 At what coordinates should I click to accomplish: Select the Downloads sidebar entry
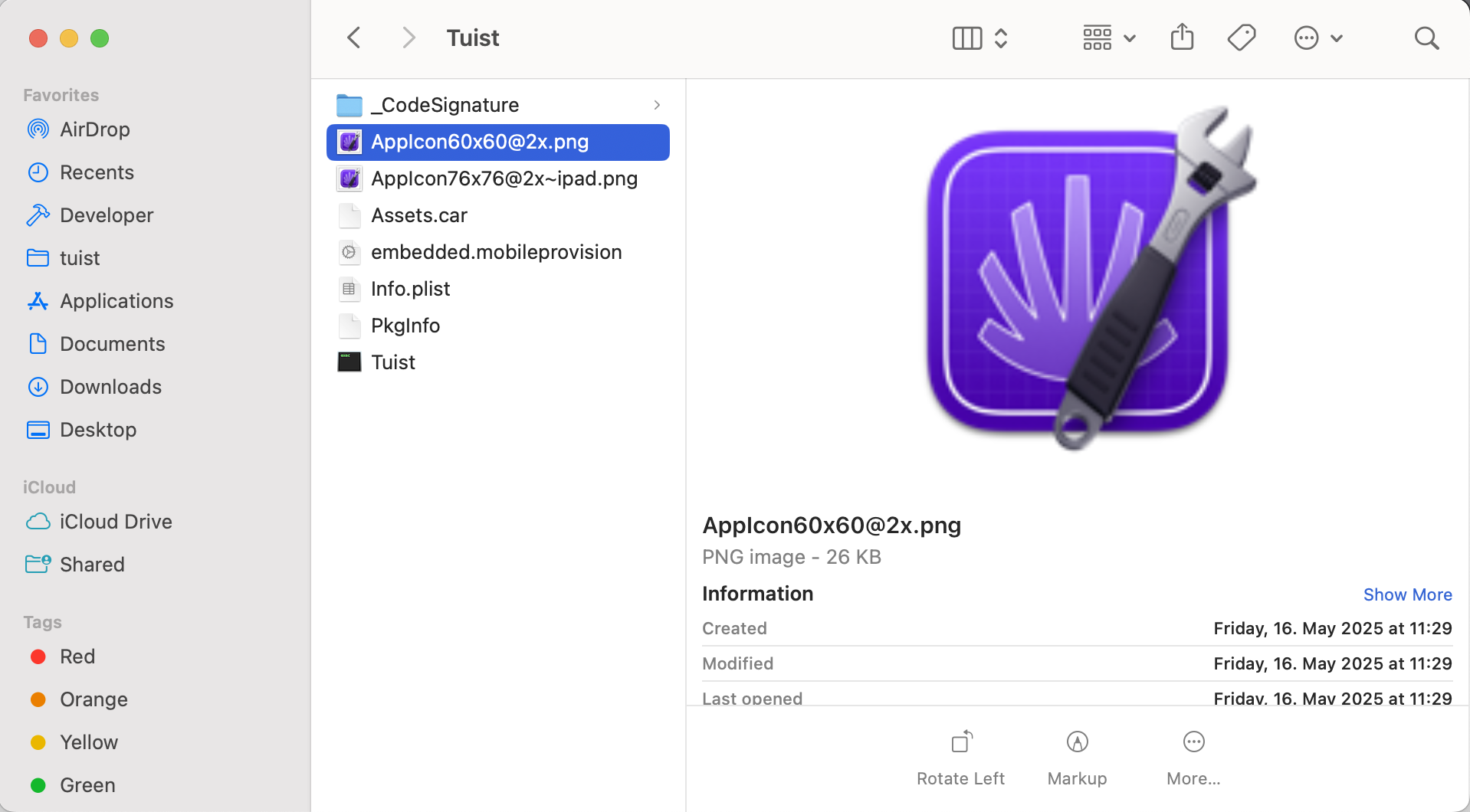pyautogui.click(x=110, y=387)
